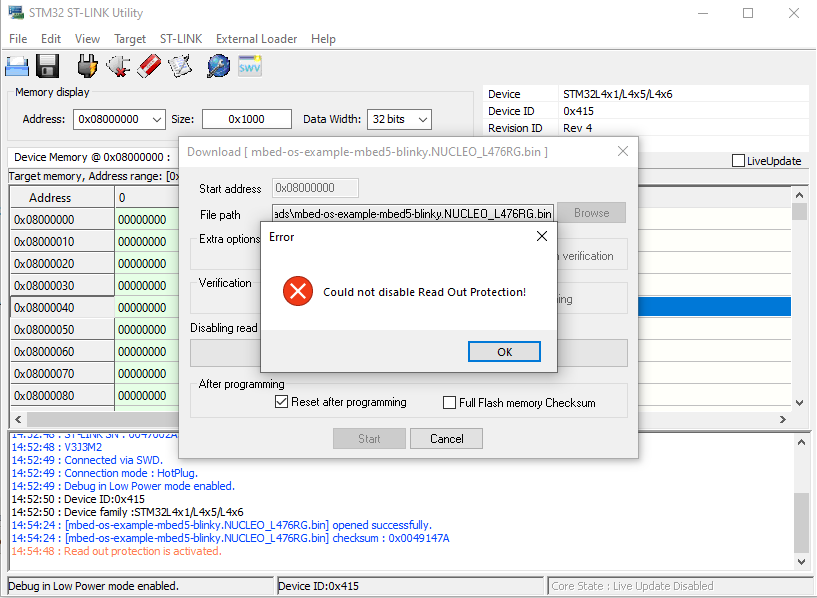This screenshot has width=817, height=598.
Task: Check Full Flash memory Checksum
Action: click(x=449, y=403)
